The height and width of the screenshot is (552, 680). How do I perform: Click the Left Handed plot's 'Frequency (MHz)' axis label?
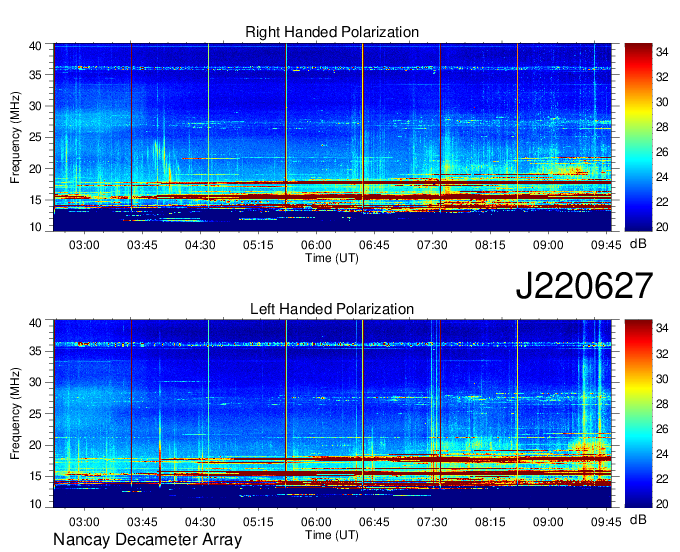click(x=15, y=414)
